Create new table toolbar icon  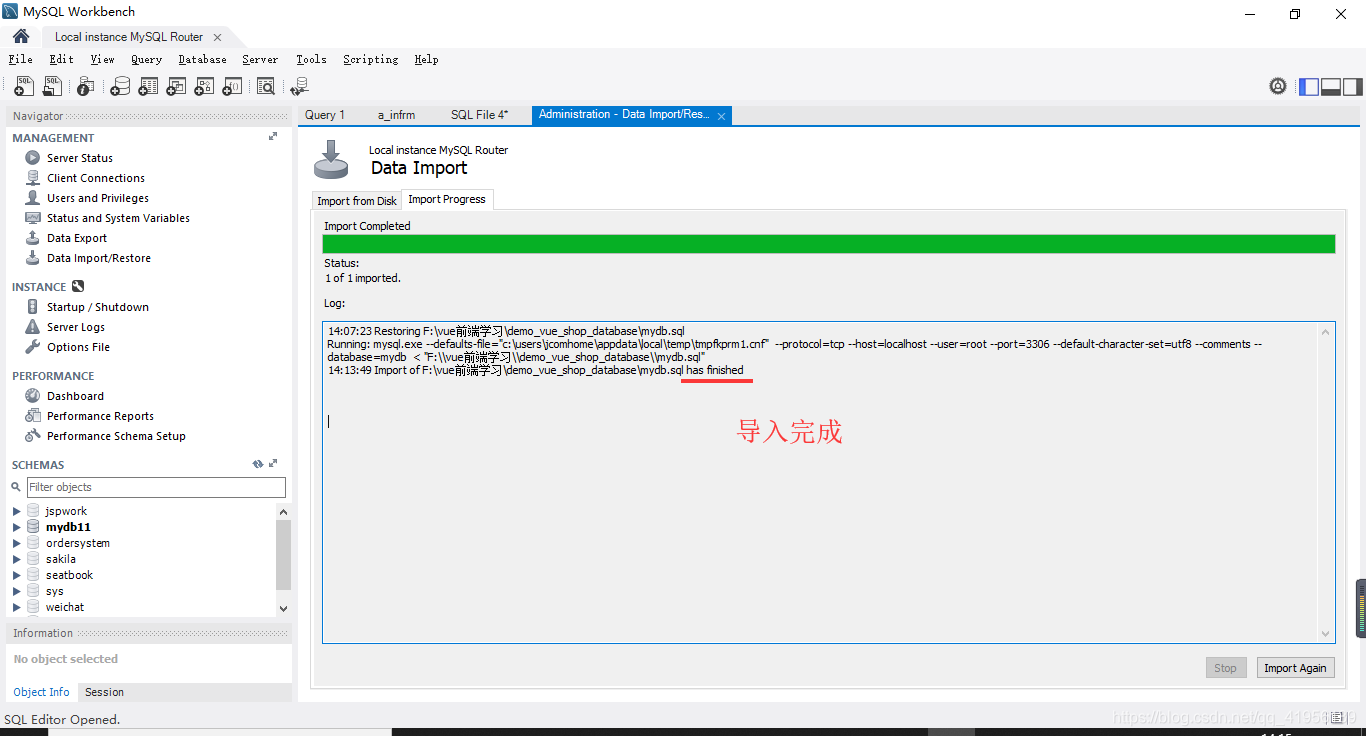(148, 87)
